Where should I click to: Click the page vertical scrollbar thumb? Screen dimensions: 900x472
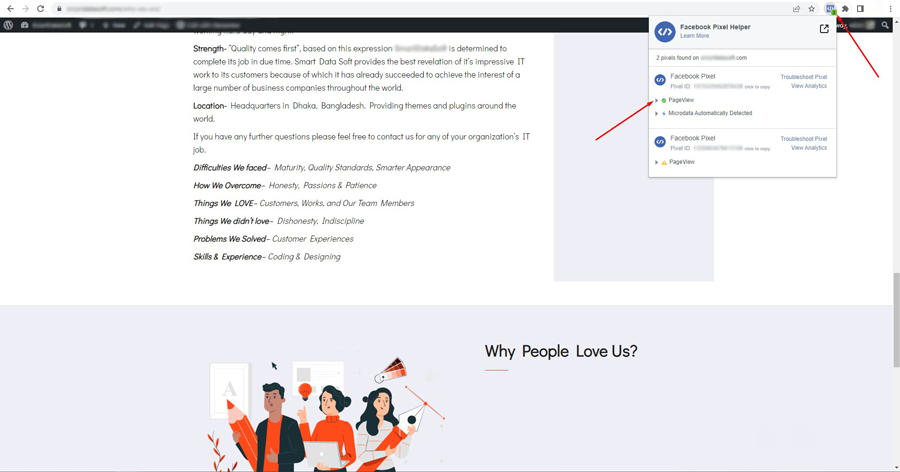coord(896,320)
